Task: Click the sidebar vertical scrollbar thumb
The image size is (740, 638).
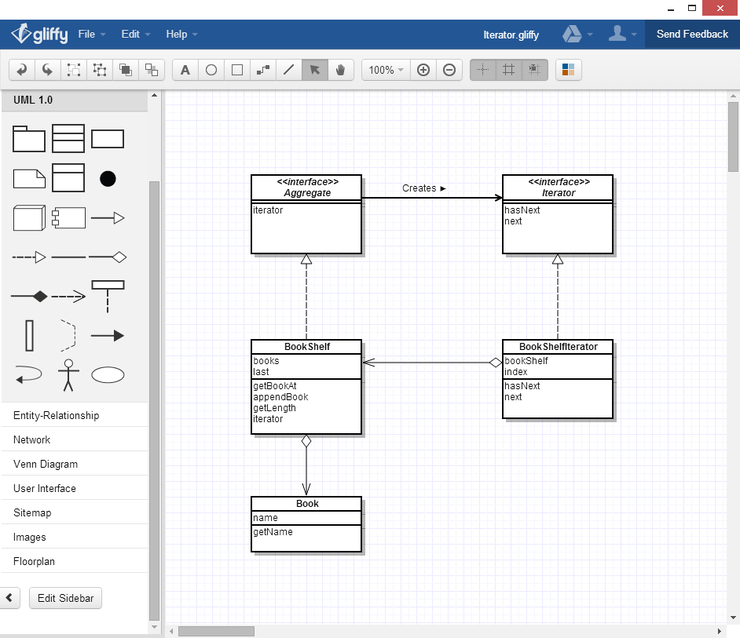Action: click(x=154, y=401)
